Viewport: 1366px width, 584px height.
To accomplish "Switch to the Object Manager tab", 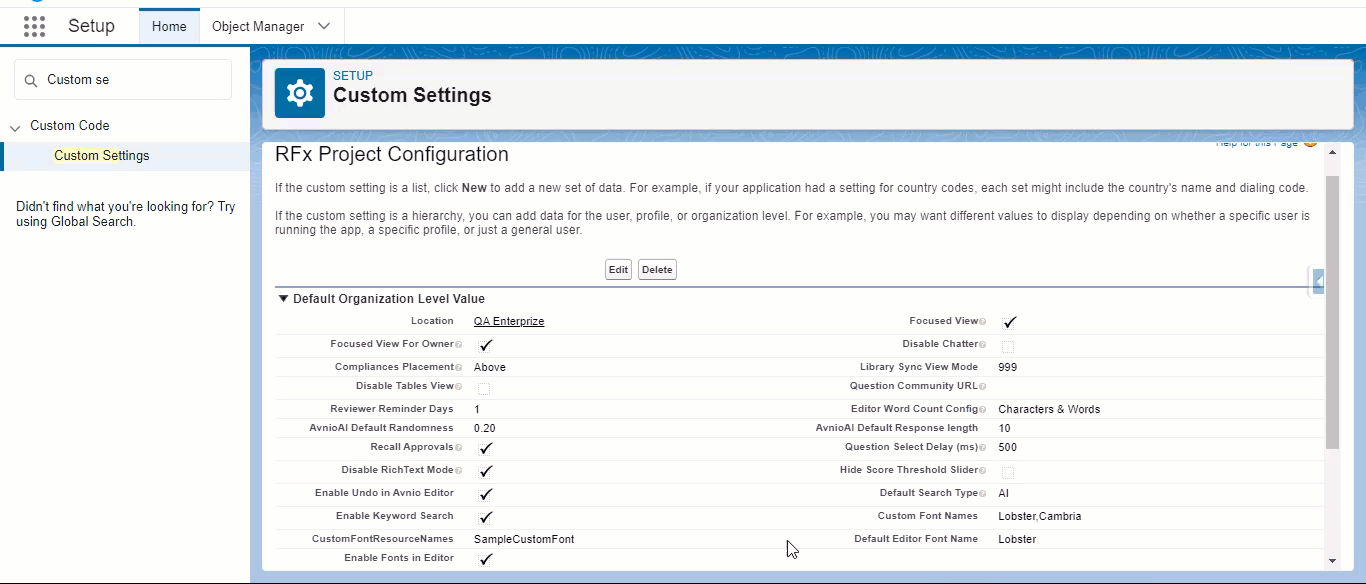I will point(258,27).
